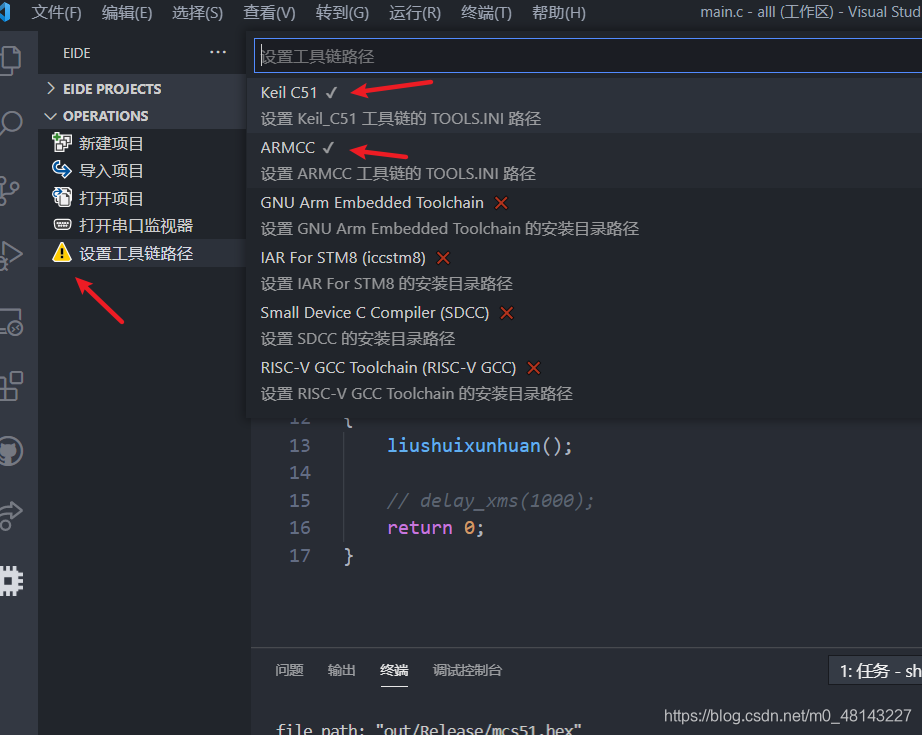Switch to the 调试控制台 panel tab
This screenshot has width=922, height=735.
tap(467, 670)
